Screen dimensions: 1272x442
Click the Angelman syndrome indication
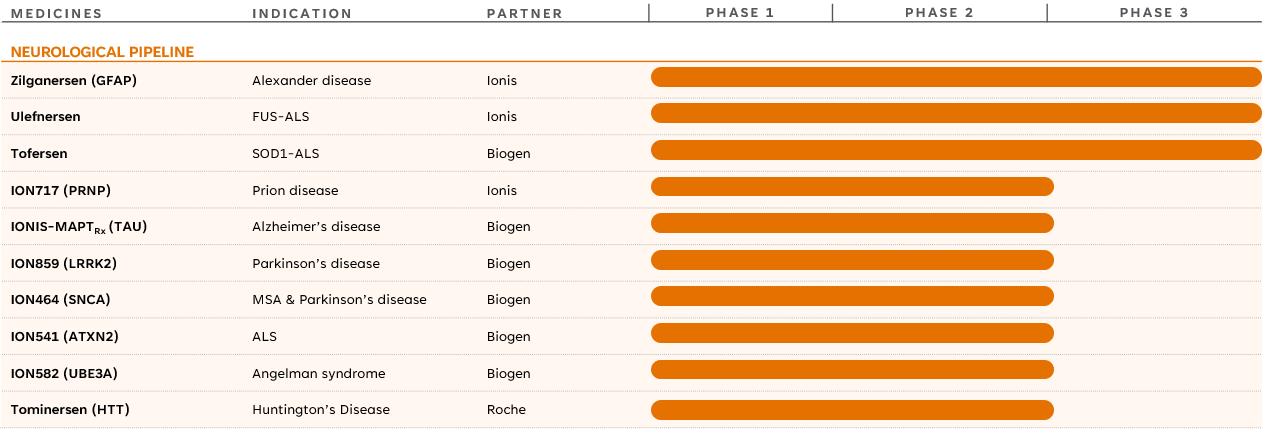[x=318, y=373]
